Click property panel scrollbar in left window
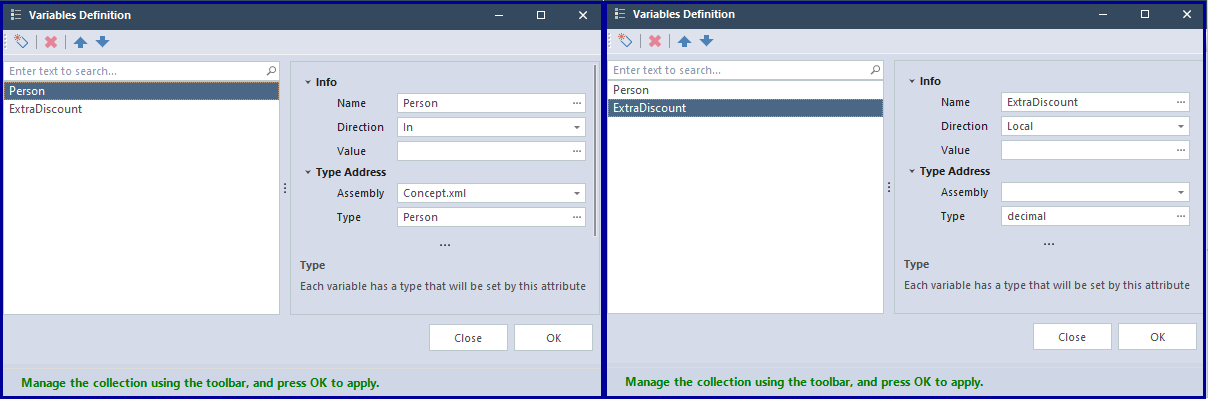The height and width of the screenshot is (399, 1208). 596,150
